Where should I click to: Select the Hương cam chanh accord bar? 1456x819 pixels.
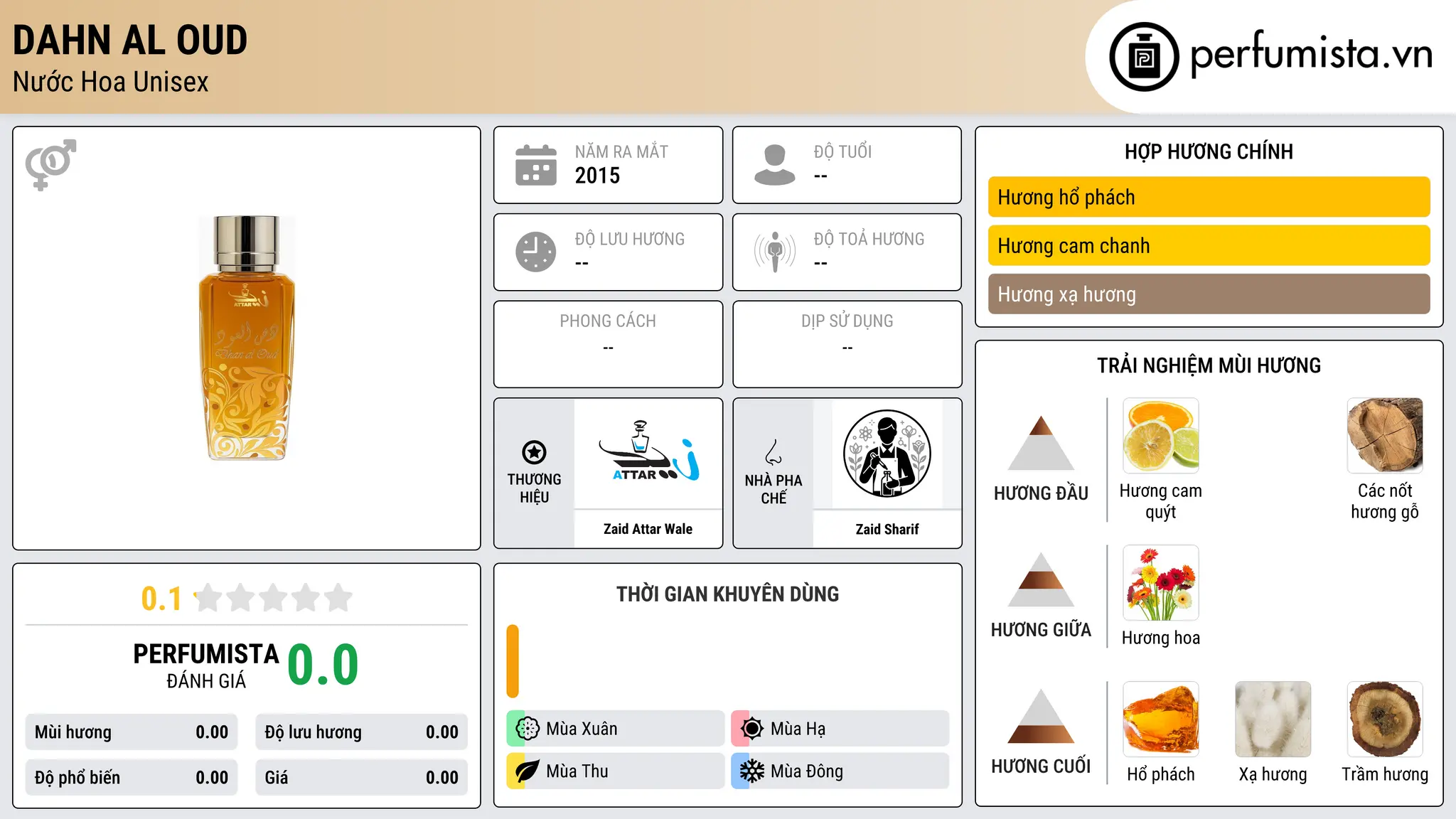[1209, 245]
